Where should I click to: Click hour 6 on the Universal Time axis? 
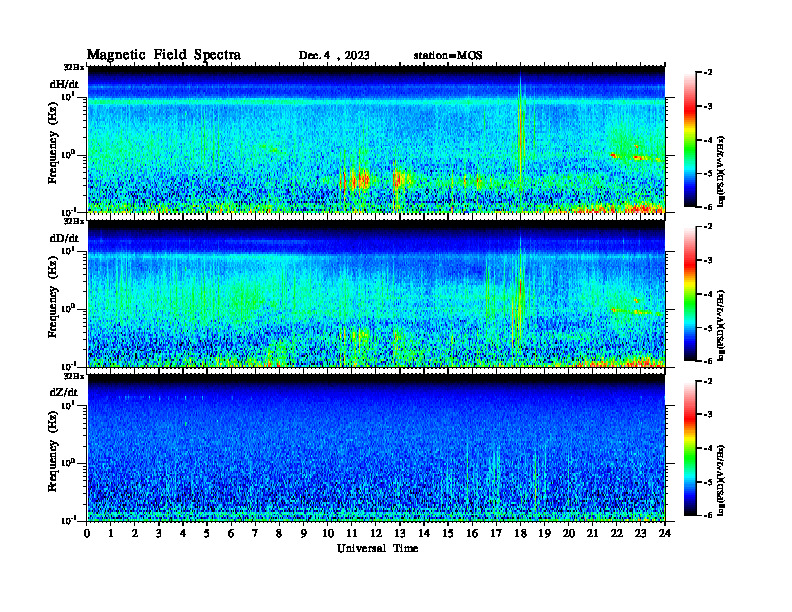click(231, 533)
